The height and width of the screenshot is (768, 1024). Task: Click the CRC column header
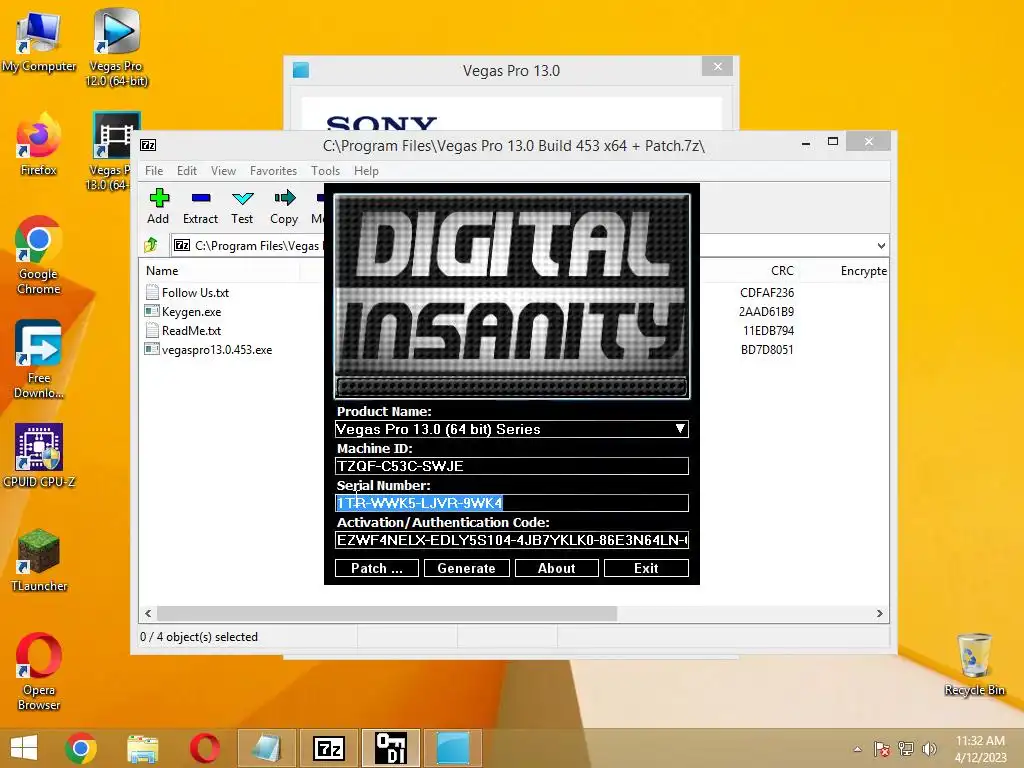pyautogui.click(x=782, y=270)
